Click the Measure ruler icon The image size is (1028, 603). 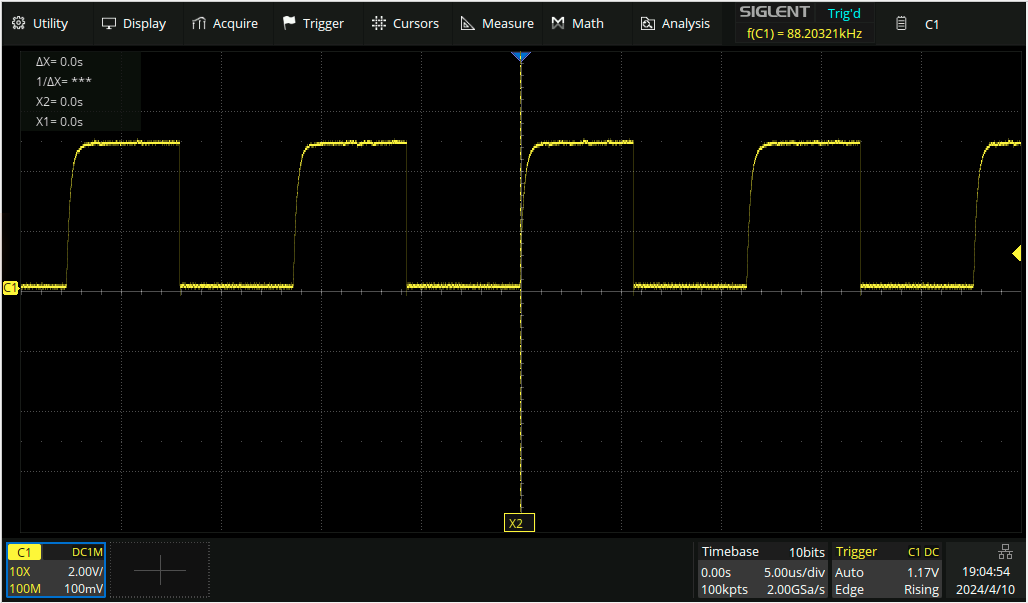467,23
